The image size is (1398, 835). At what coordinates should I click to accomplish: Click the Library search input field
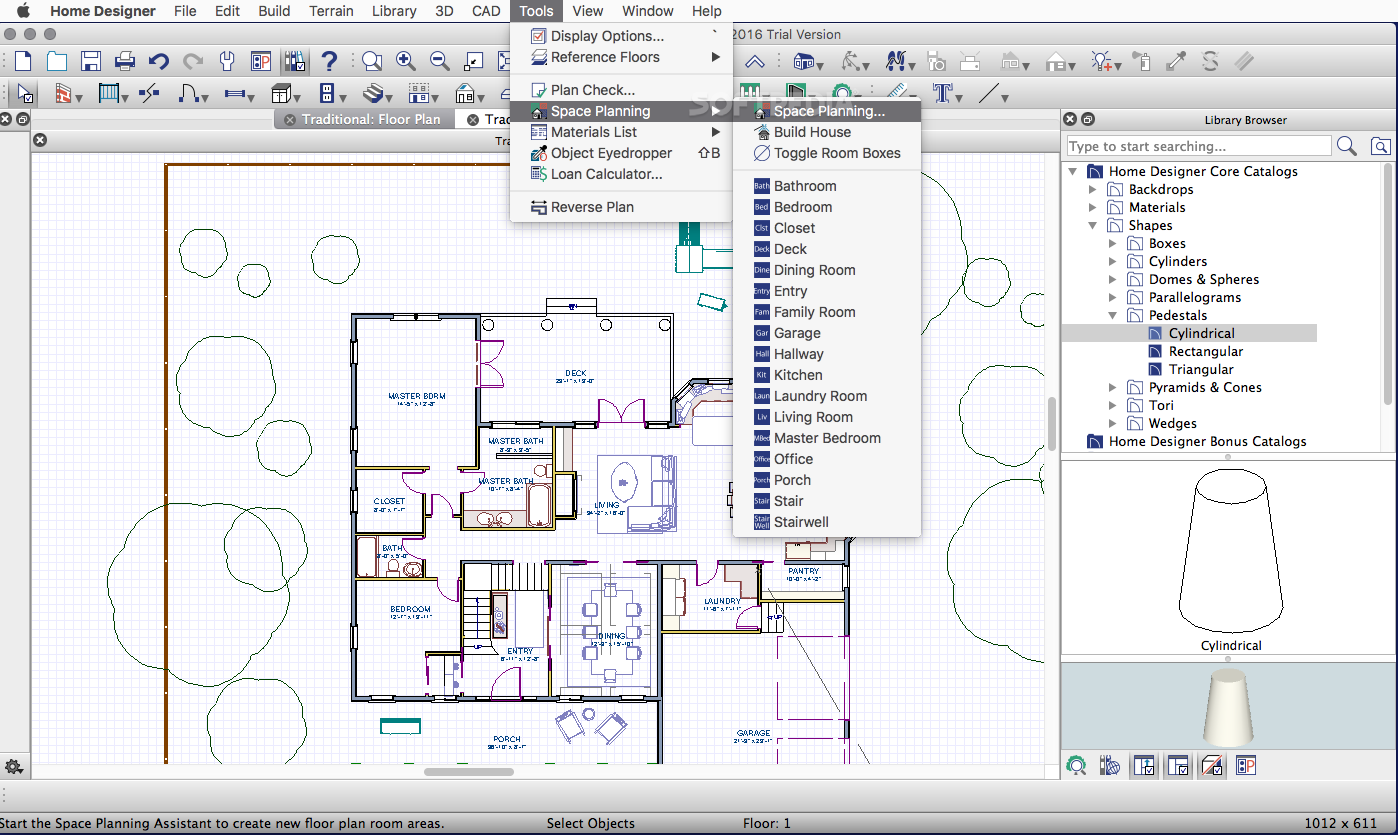(1198, 146)
